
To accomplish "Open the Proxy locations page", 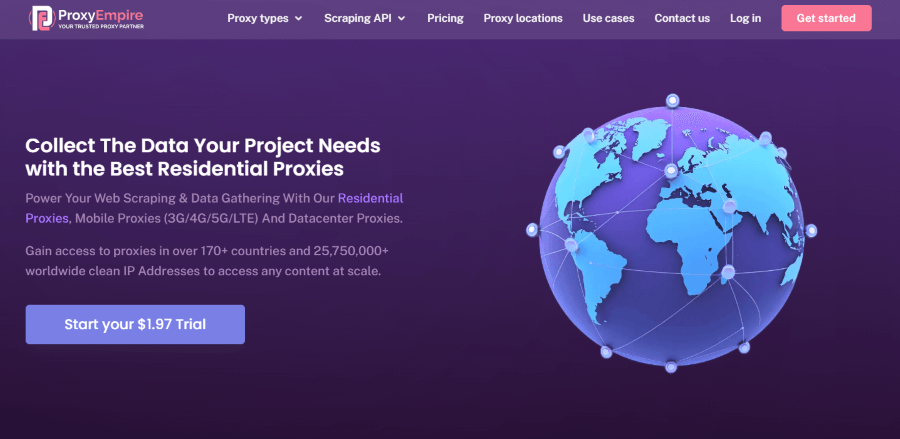I will [523, 18].
